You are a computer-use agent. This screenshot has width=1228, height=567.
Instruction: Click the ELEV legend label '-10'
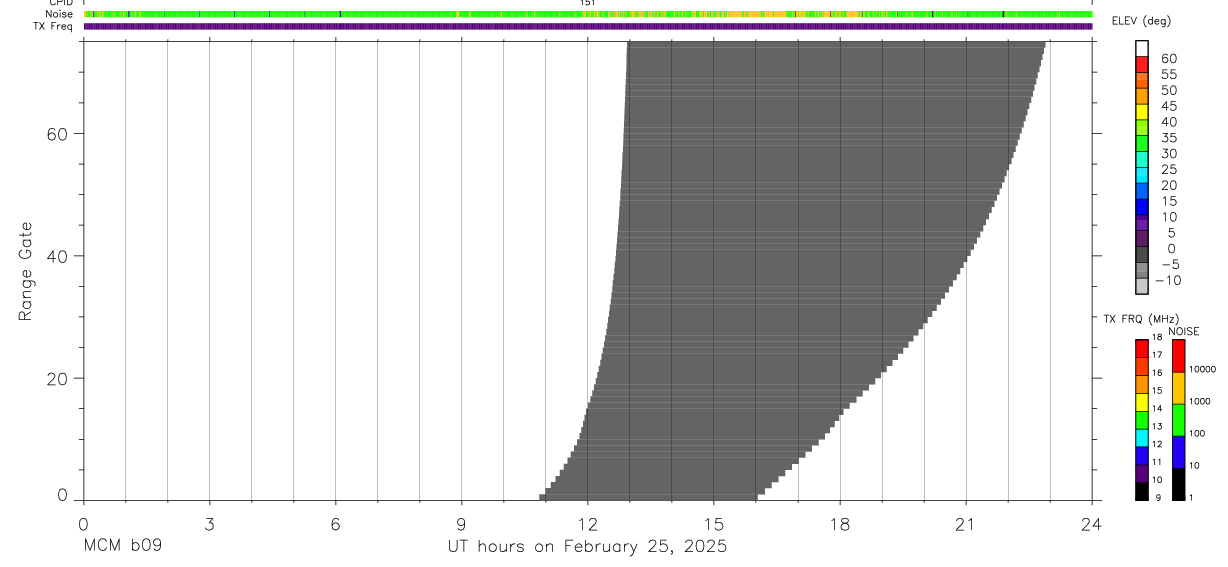point(1169,281)
